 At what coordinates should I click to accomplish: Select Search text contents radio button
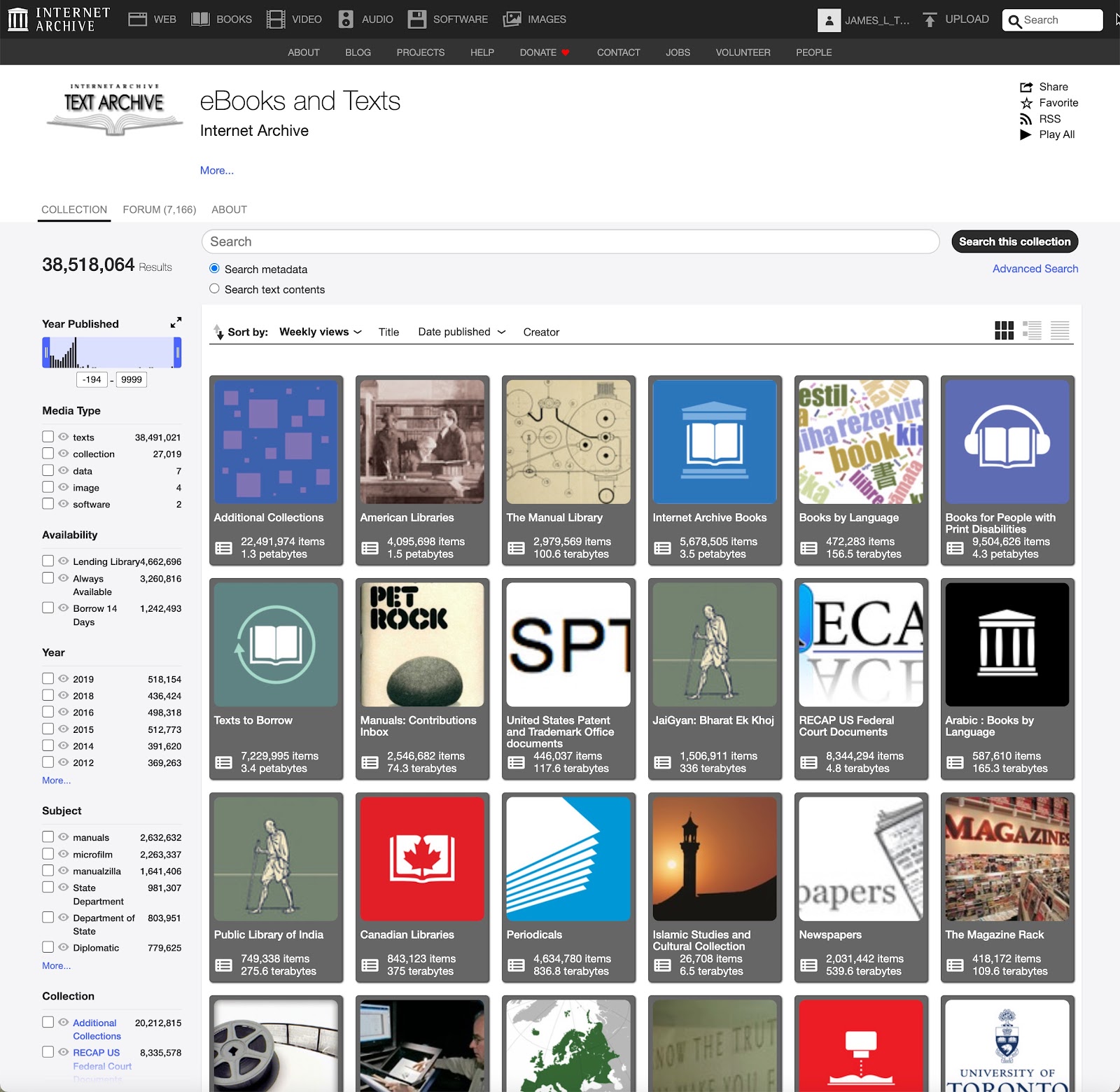click(x=214, y=288)
